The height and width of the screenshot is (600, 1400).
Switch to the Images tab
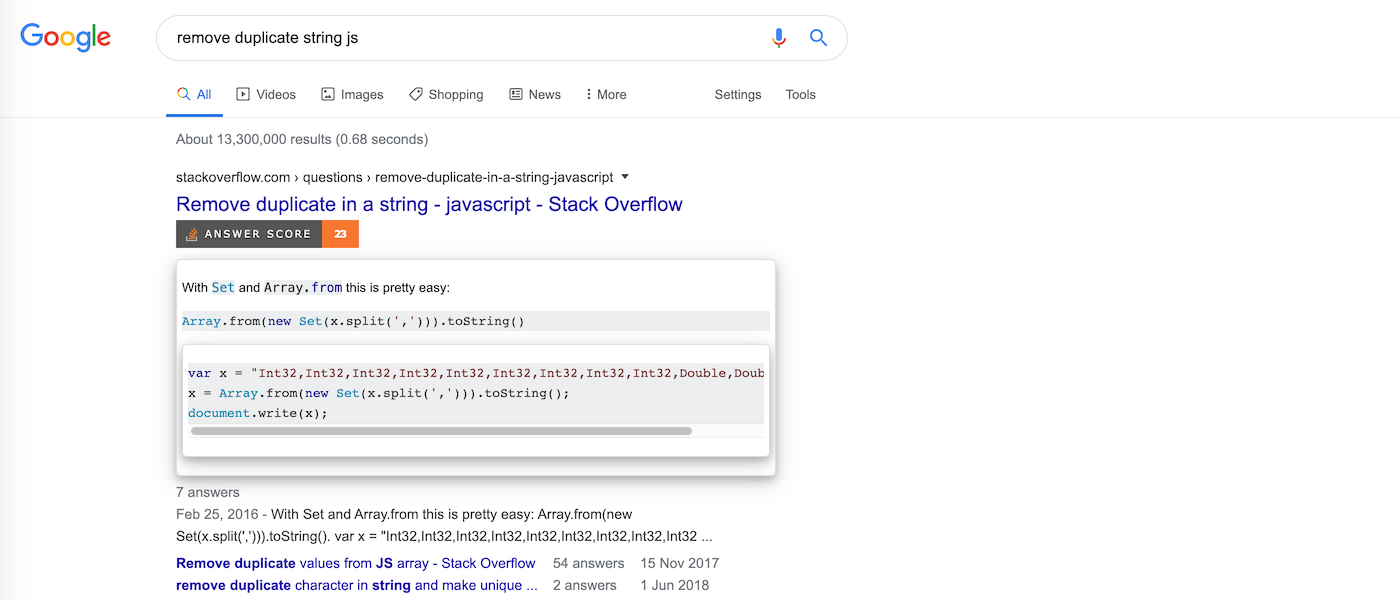352,95
